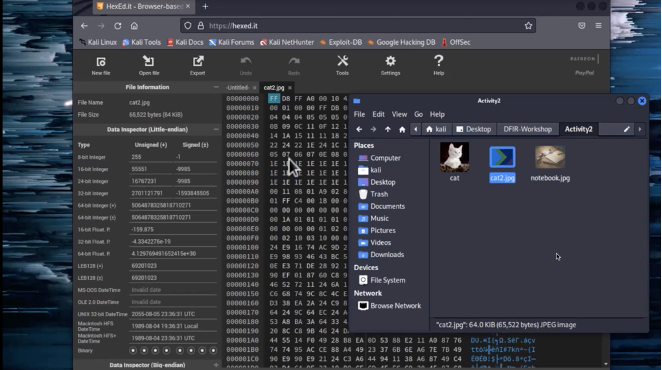Open the Edit menu in the file manager
The width and height of the screenshot is (662, 370).
tap(378, 114)
